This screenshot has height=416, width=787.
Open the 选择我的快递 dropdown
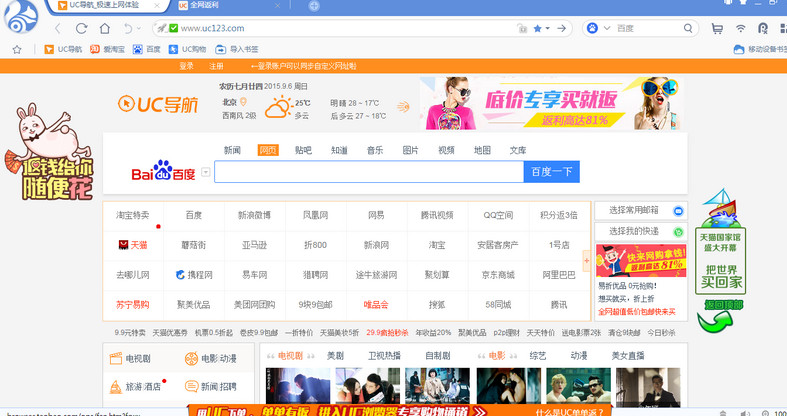640,232
